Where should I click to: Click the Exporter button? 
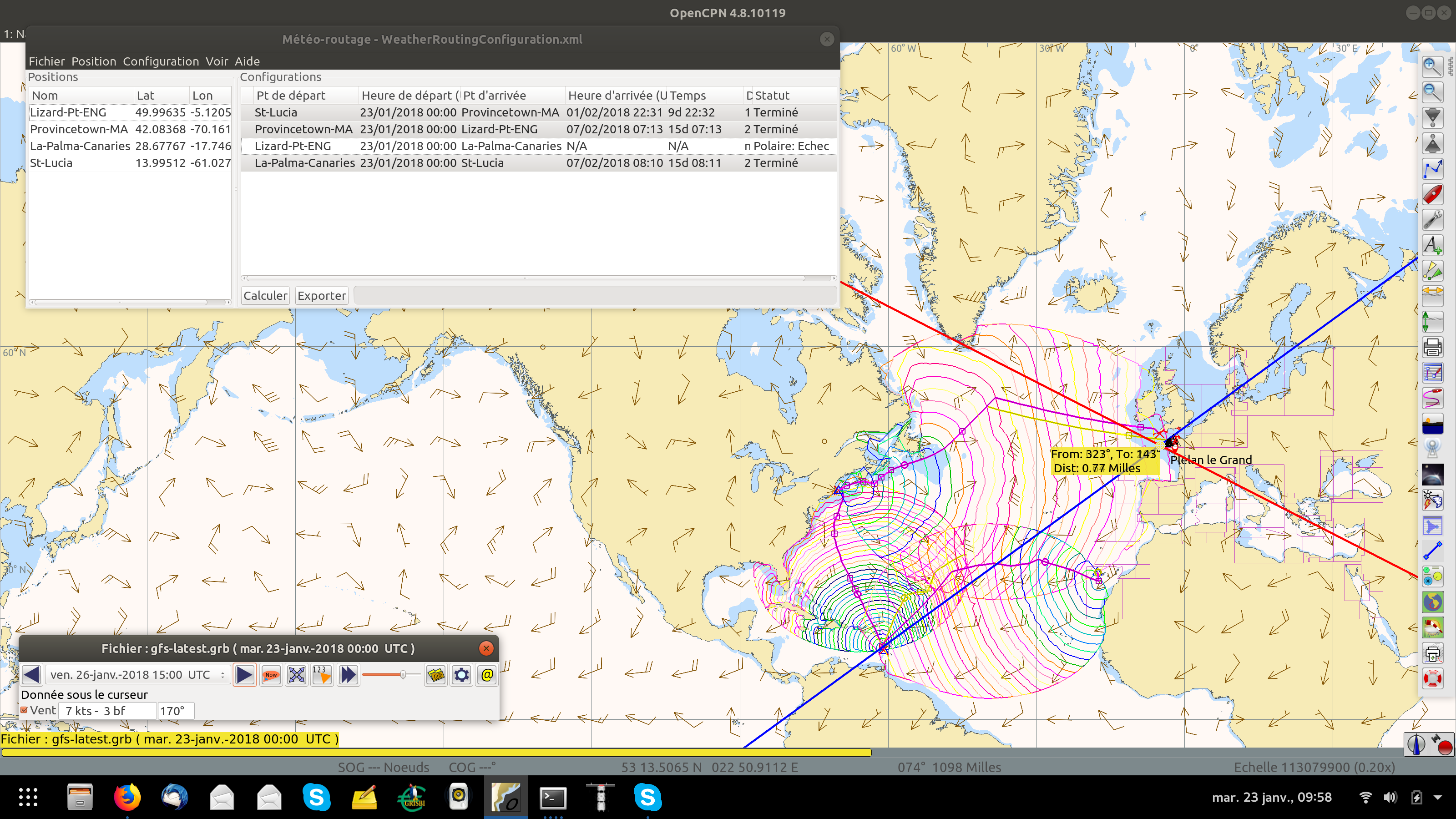point(322,295)
